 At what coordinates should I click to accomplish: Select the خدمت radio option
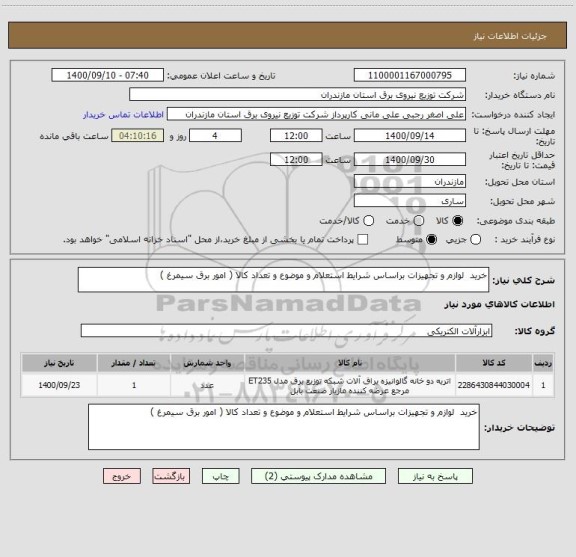click(418, 221)
